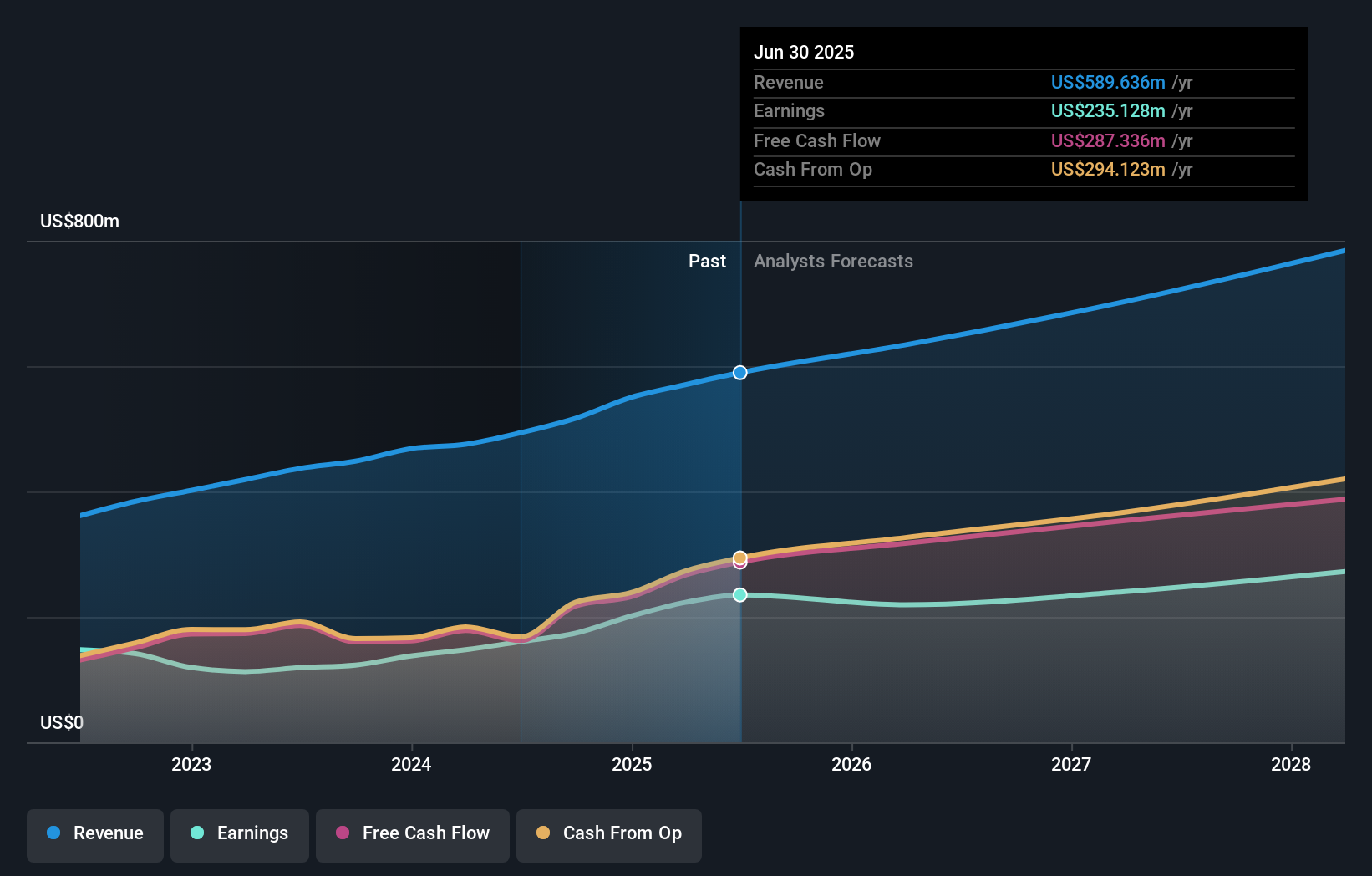Click the teal Earnings dot icon in legend
Image resolution: width=1372 pixels, height=876 pixels.
click(196, 833)
